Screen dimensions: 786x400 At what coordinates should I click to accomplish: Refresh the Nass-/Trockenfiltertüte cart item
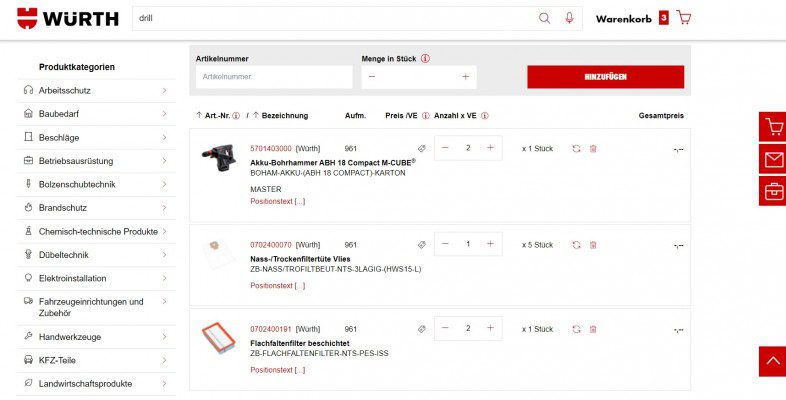(x=576, y=245)
